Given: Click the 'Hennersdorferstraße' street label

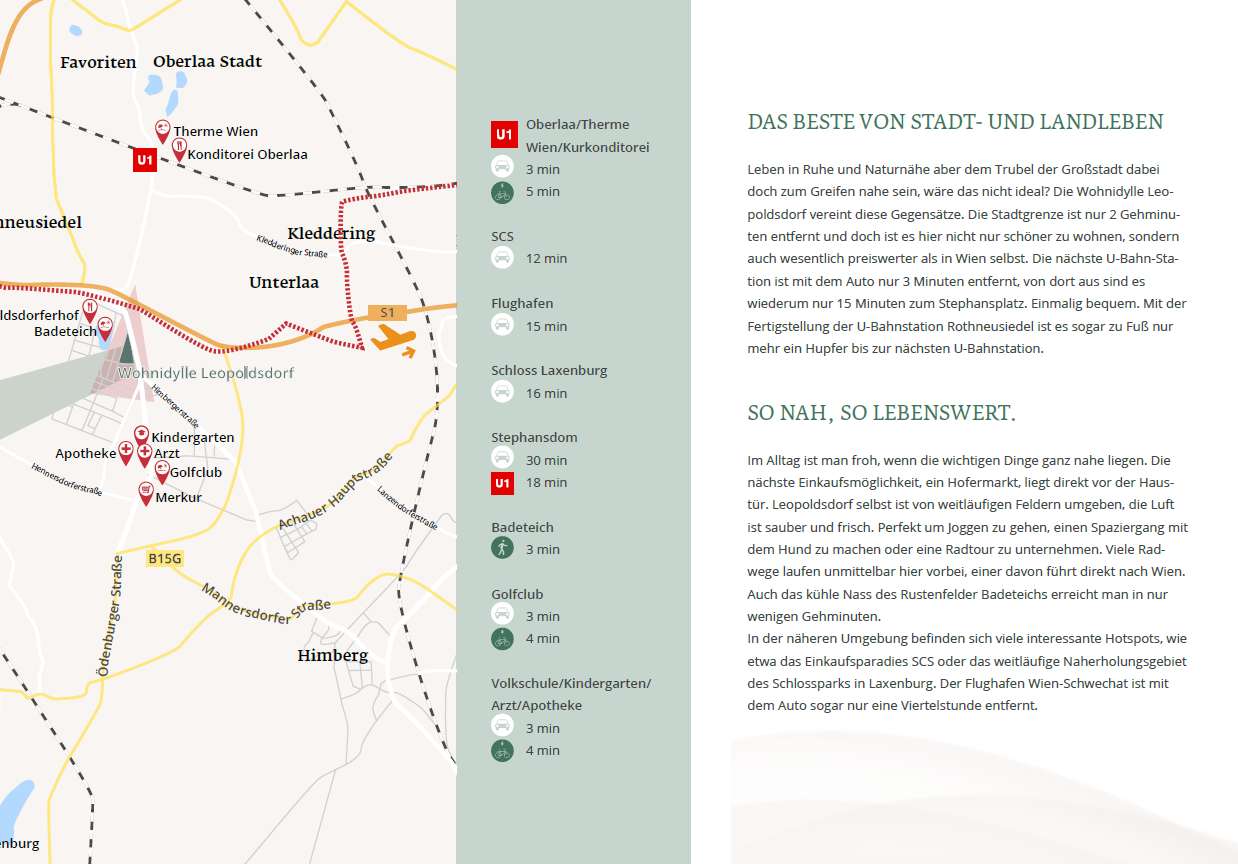Looking at the screenshot, I should pos(67,479).
